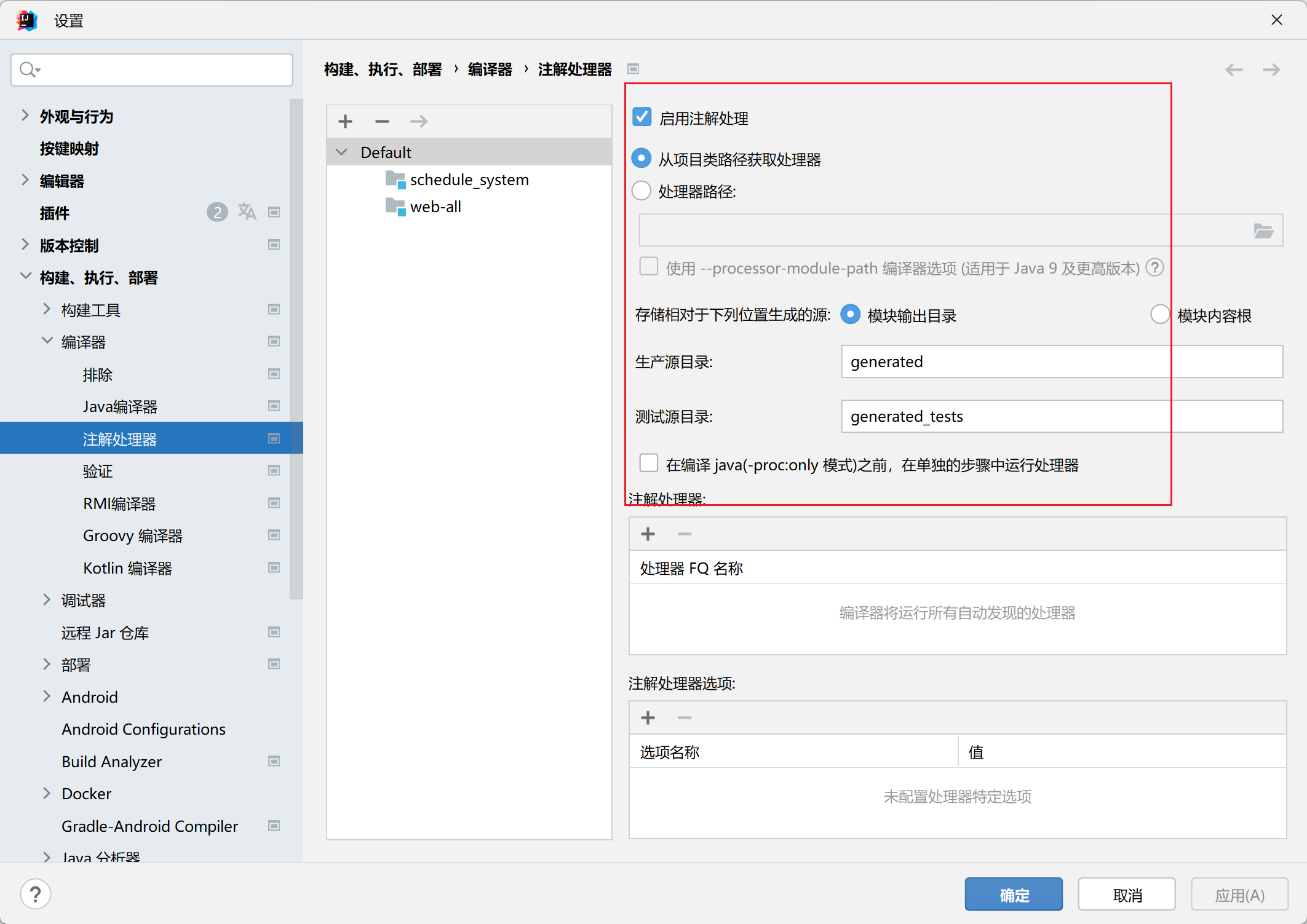Open 插件 settings page
The image size is (1307, 924).
tap(54, 213)
